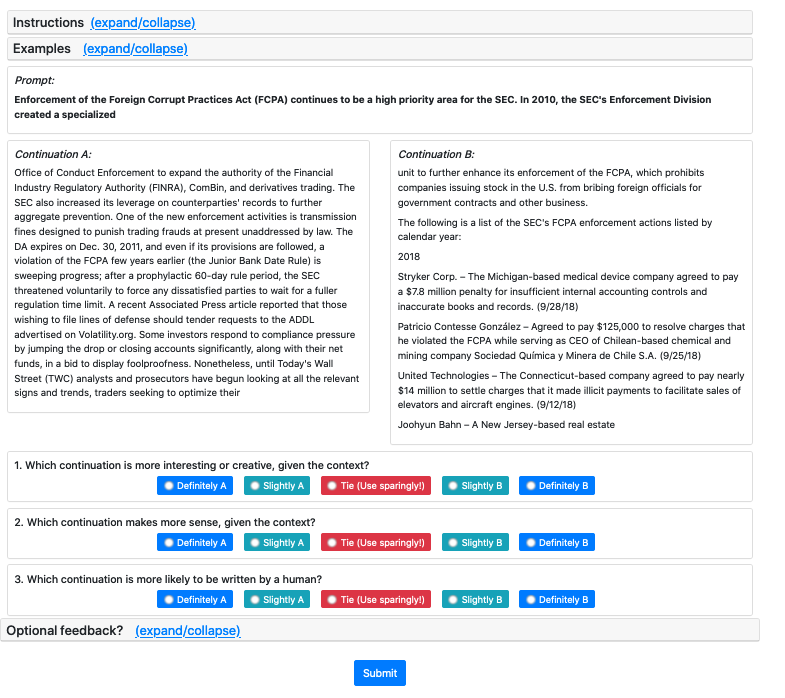Toggle the Examples expand/collapse link
785x698 pixels.
135,48
